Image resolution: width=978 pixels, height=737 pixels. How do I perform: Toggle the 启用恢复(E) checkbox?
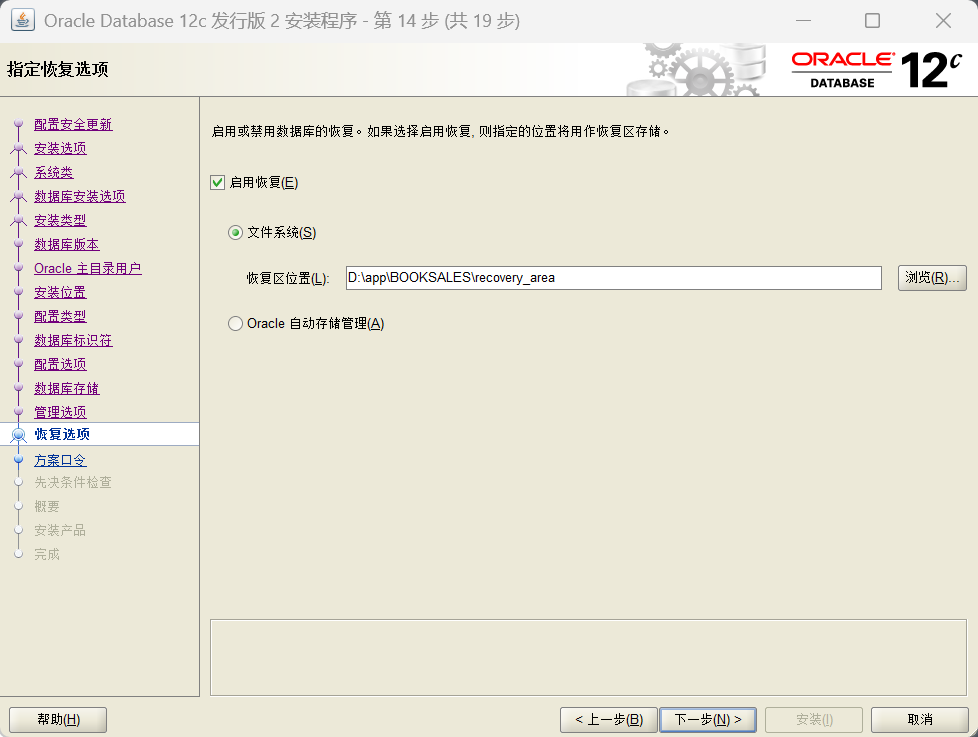217,183
